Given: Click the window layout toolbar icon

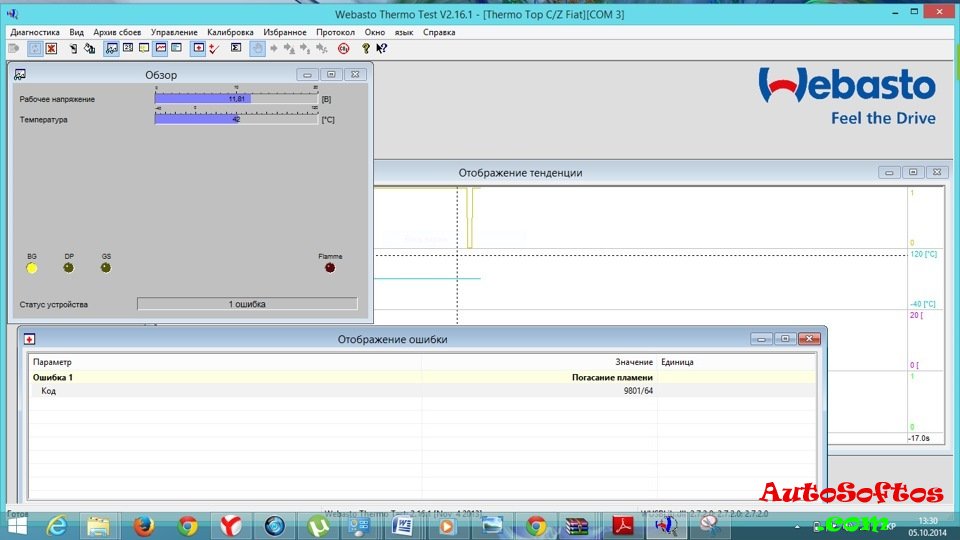Looking at the screenshot, I should click(x=176, y=48).
